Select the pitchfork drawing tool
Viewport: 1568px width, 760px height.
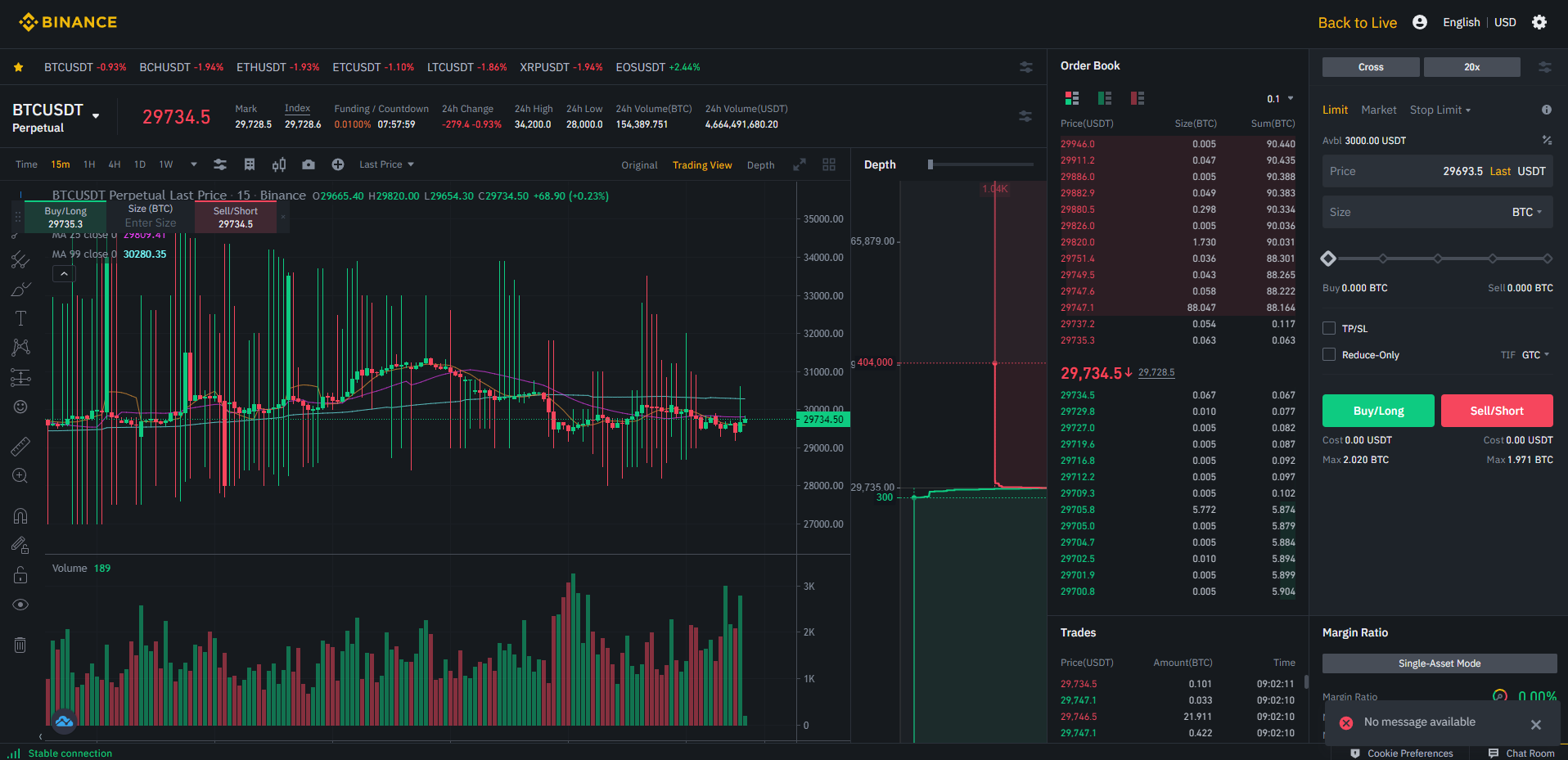(20, 260)
